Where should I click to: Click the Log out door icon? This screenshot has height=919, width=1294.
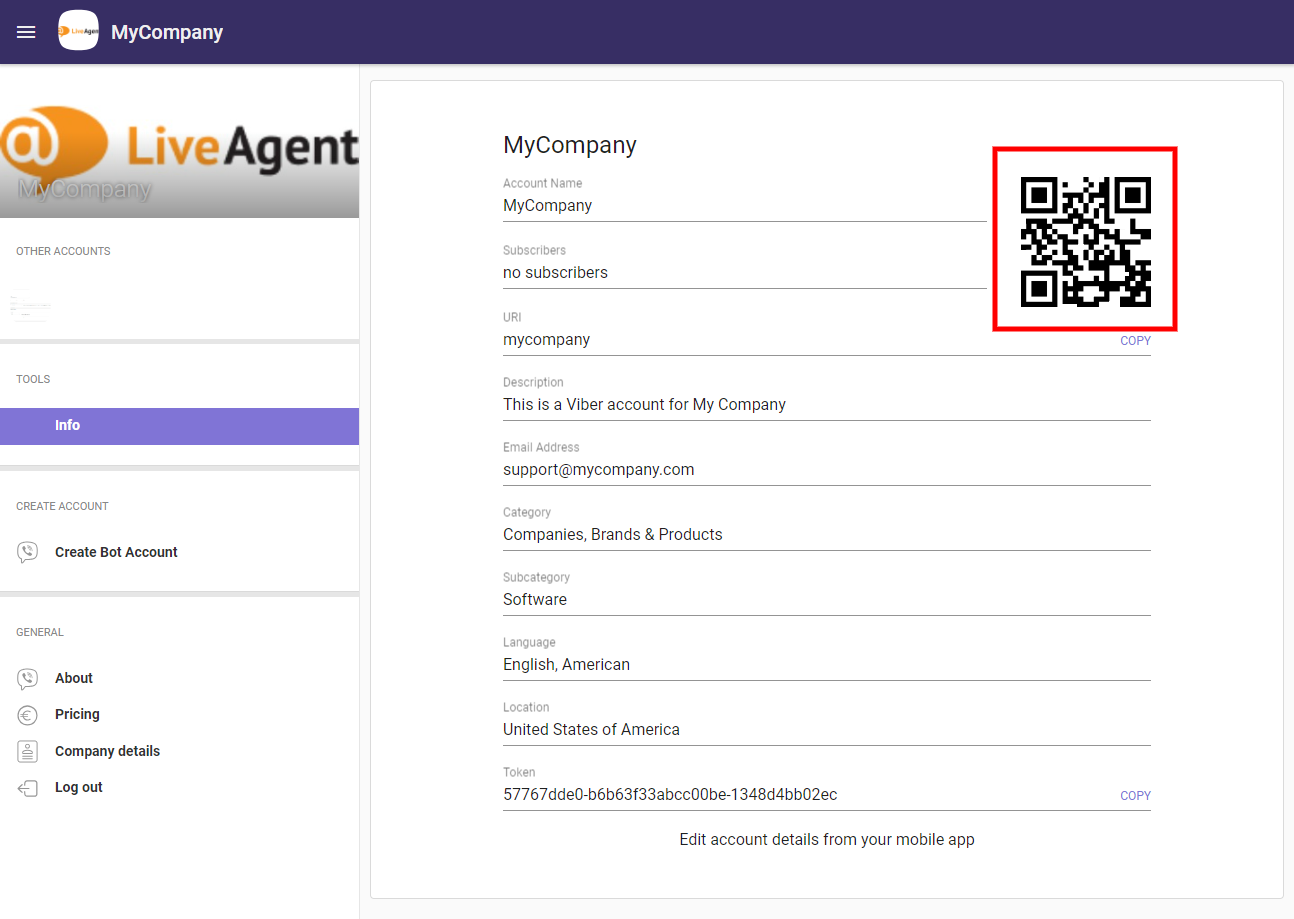pyautogui.click(x=28, y=787)
